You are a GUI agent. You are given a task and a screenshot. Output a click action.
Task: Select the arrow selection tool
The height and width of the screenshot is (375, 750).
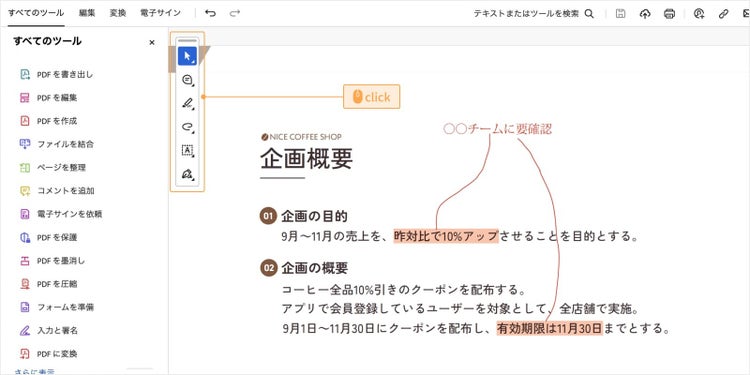187,56
